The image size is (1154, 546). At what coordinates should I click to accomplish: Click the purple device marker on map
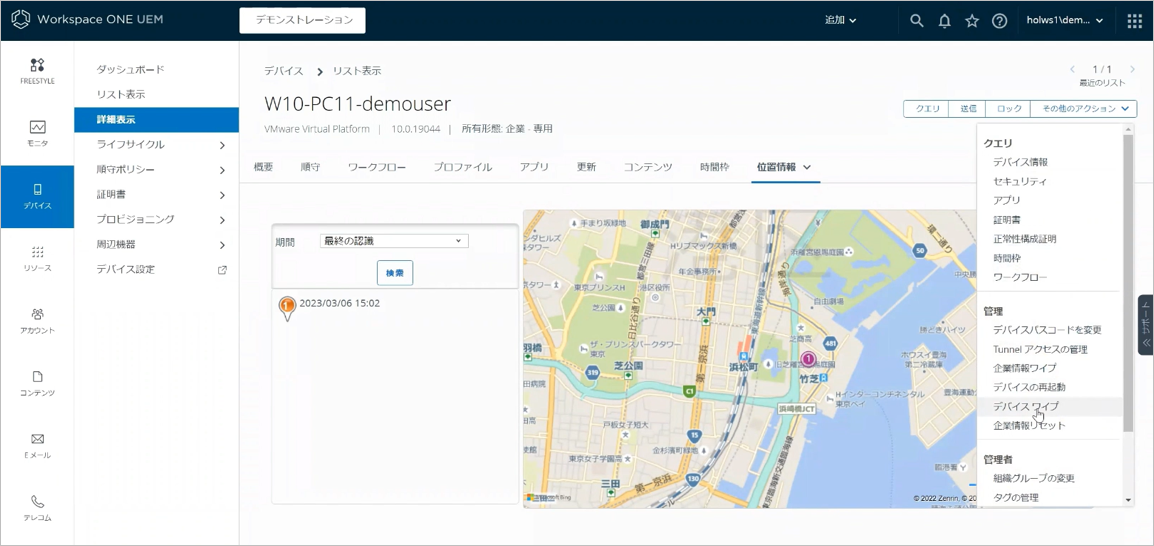pos(808,359)
